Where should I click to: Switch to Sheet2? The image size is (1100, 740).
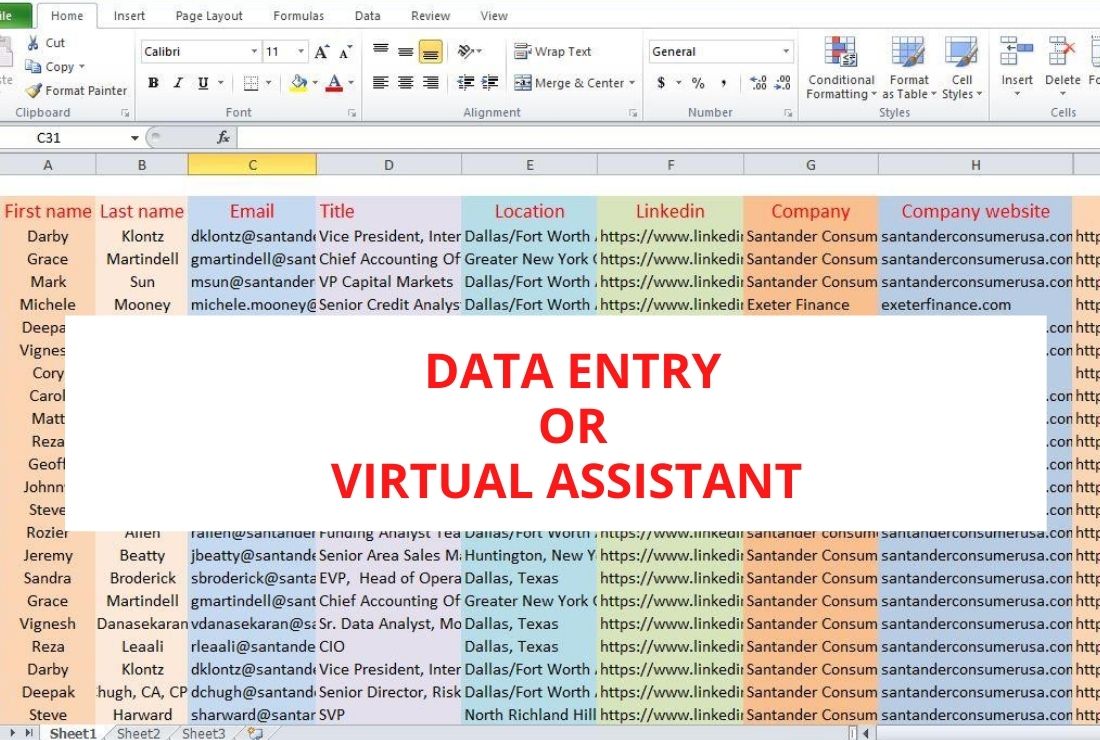click(x=137, y=733)
